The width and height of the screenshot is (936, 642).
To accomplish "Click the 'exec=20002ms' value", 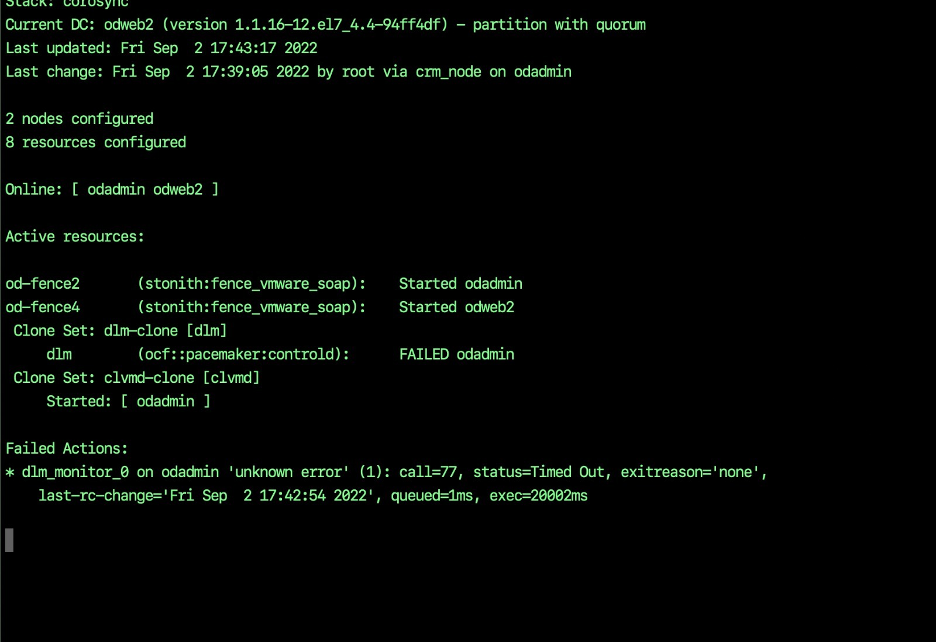I will click(x=538, y=496).
